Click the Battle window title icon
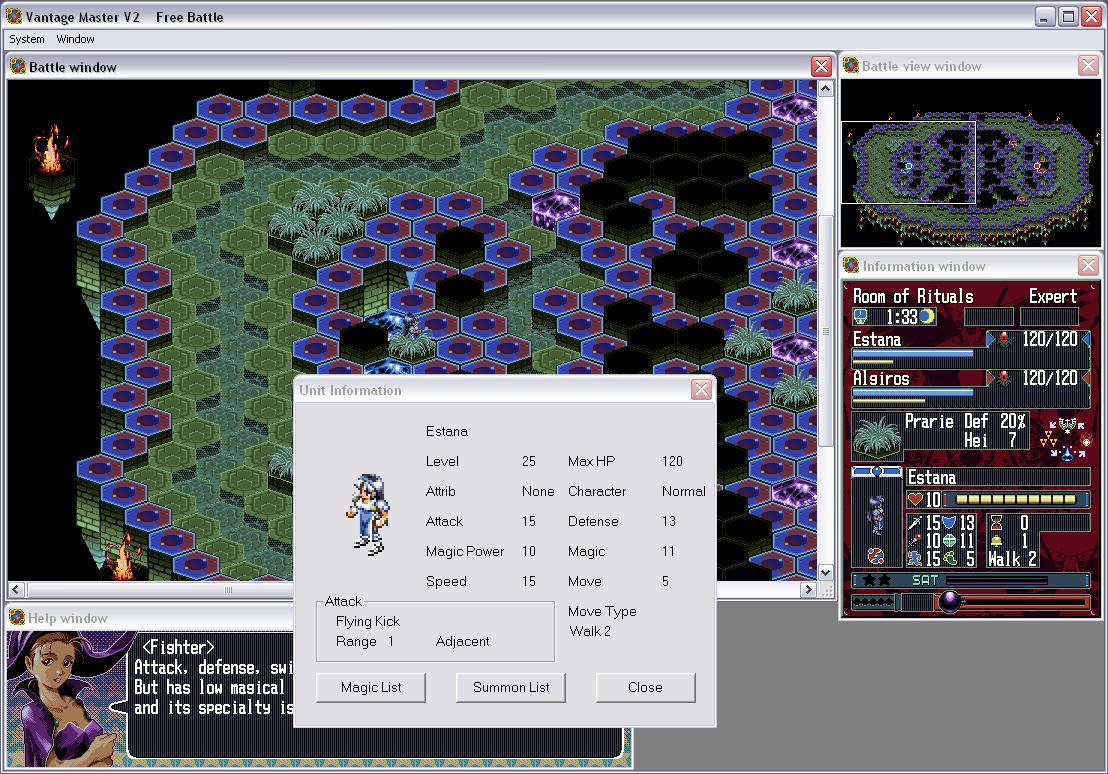The height and width of the screenshot is (774, 1108). pyautogui.click(x=18, y=66)
